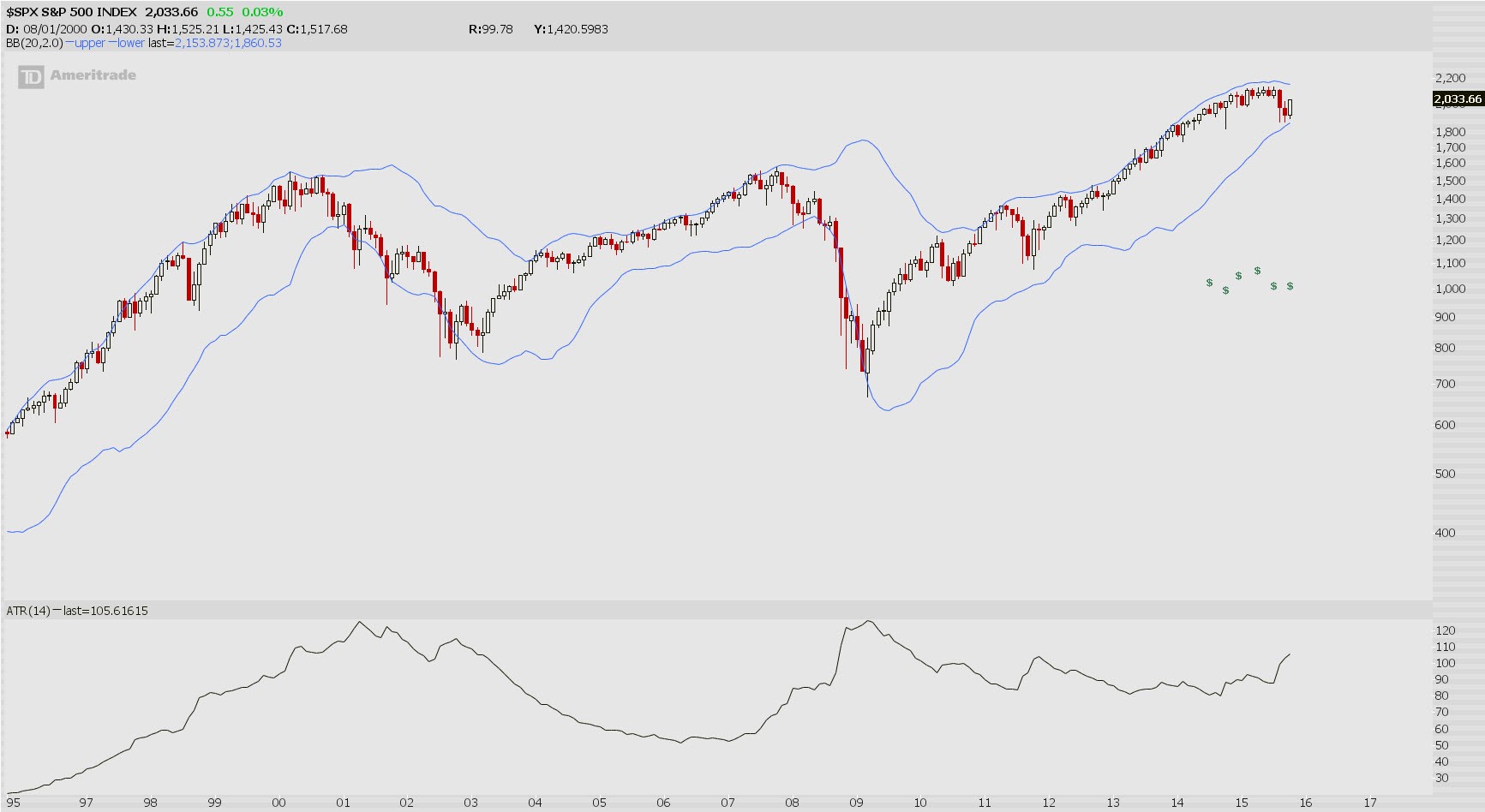Click the 06 year label on time axis

pos(663,803)
